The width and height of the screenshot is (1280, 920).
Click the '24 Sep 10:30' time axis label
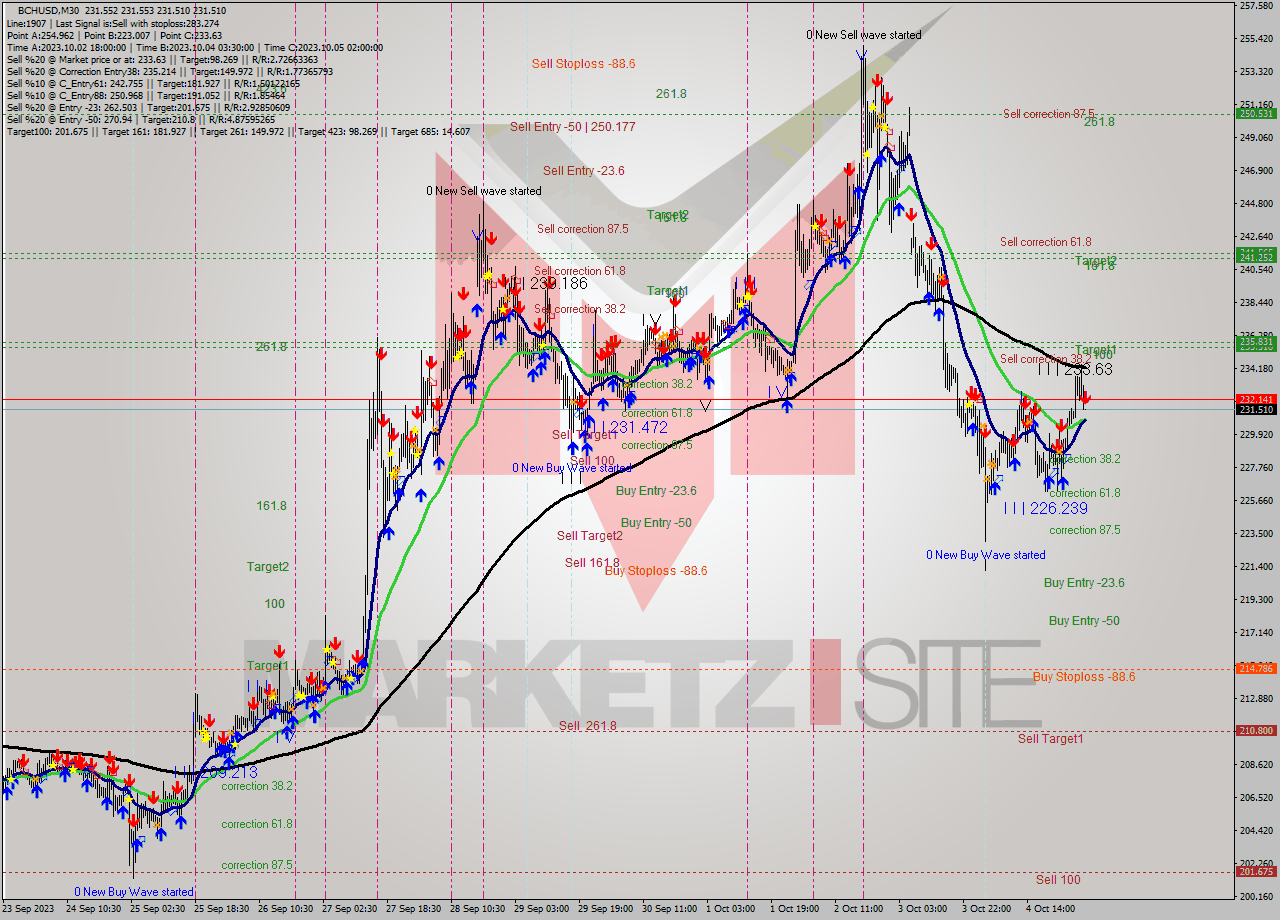pos(94,909)
